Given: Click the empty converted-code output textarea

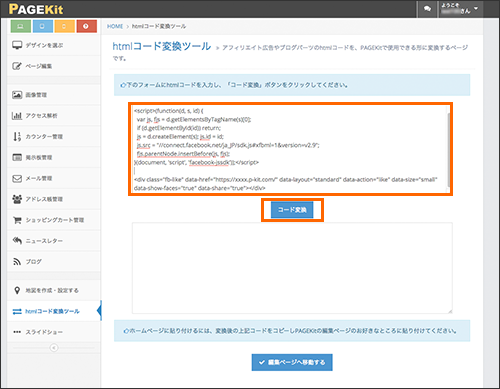Looking at the screenshot, I should tap(292, 268).
